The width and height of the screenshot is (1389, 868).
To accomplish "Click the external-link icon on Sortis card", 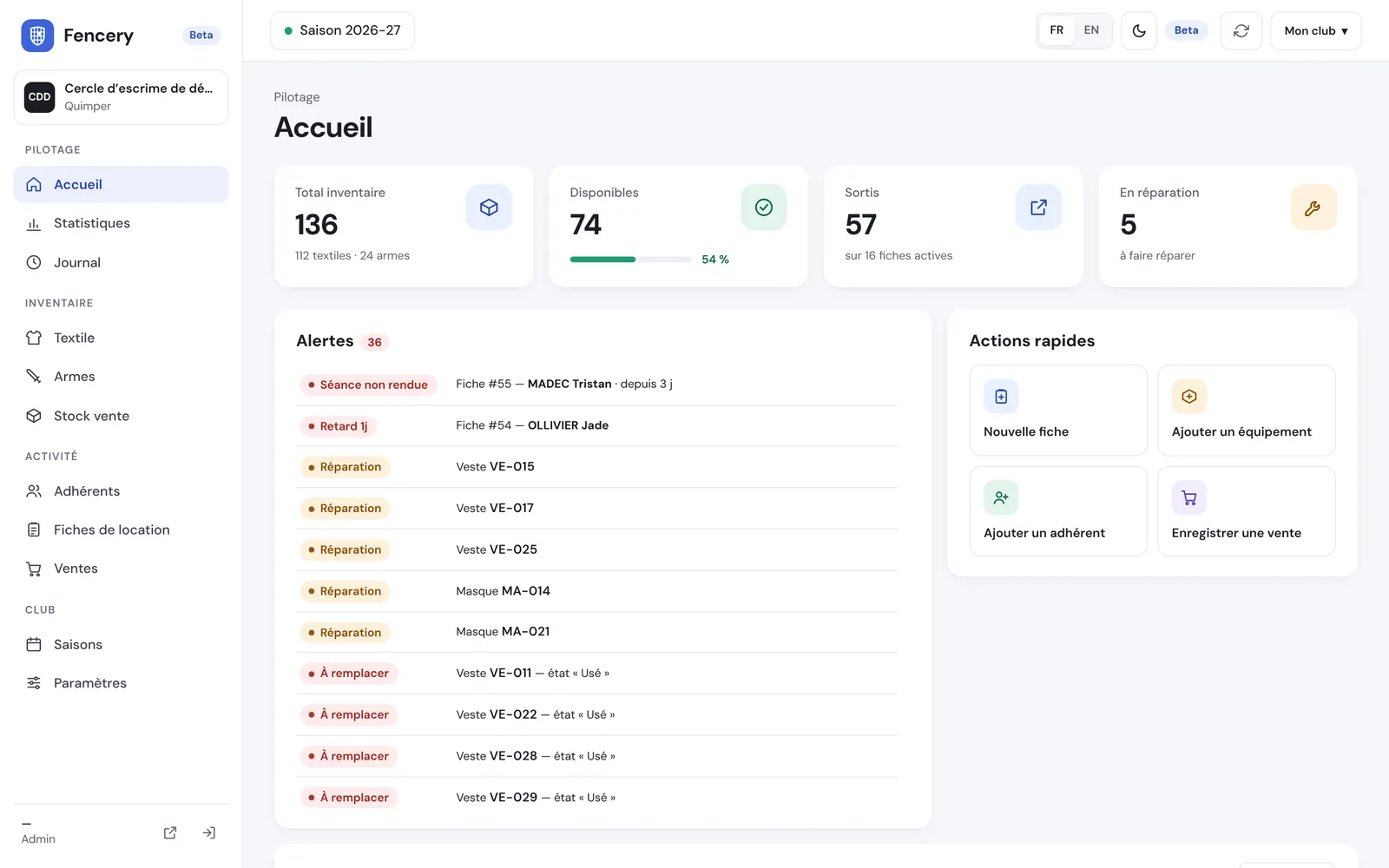I will pos(1038,207).
